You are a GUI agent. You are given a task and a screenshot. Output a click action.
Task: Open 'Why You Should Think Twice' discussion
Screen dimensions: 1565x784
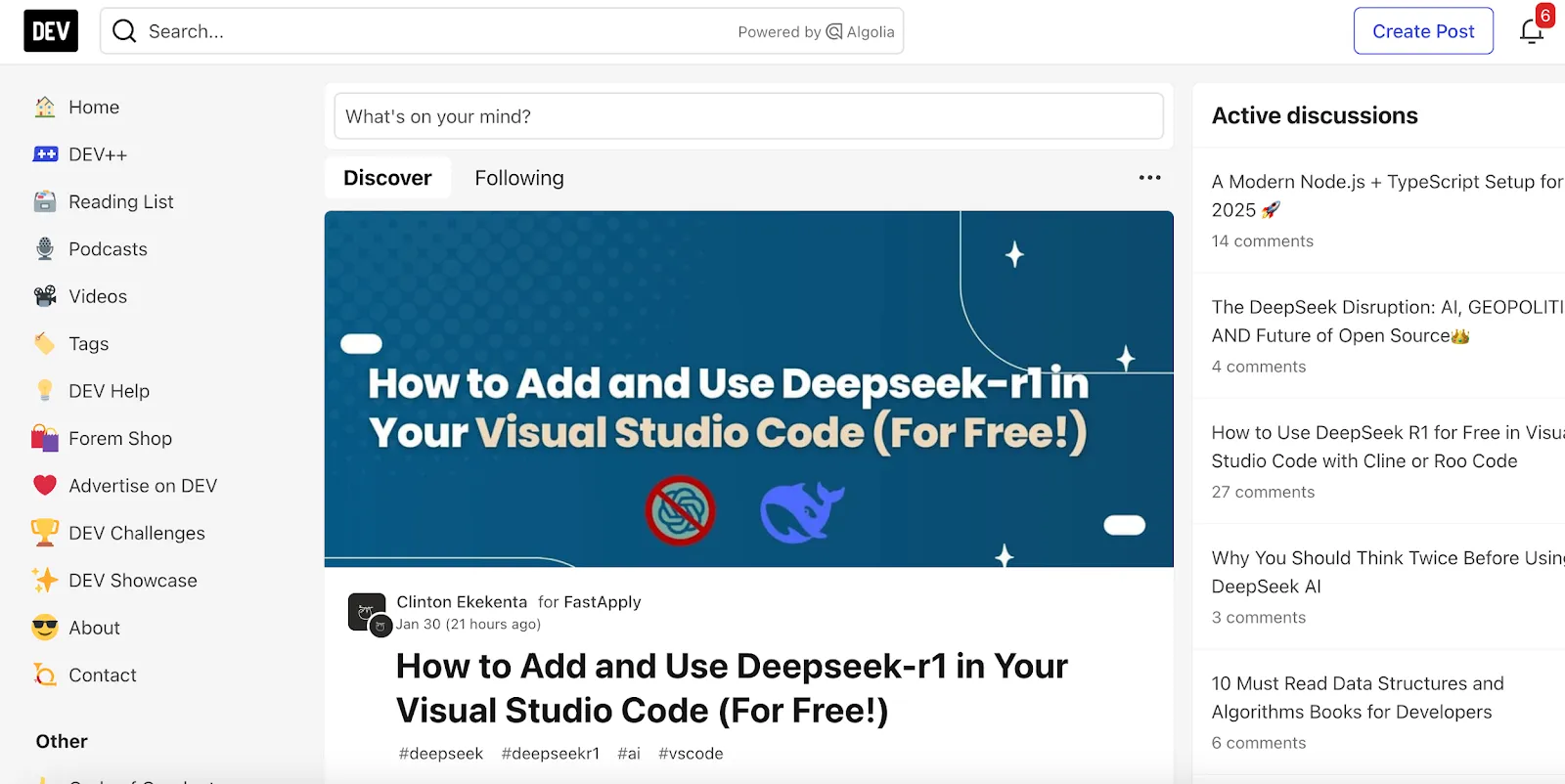click(x=1387, y=572)
